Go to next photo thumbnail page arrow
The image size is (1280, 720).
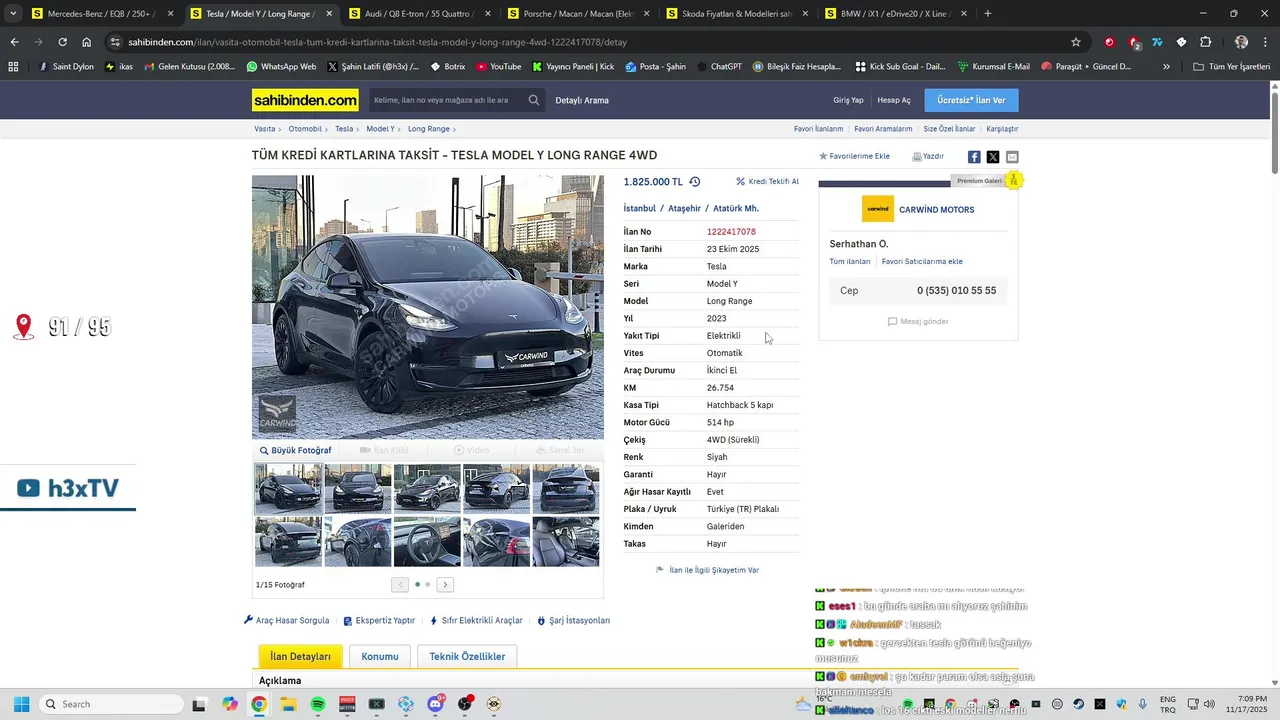[445, 584]
